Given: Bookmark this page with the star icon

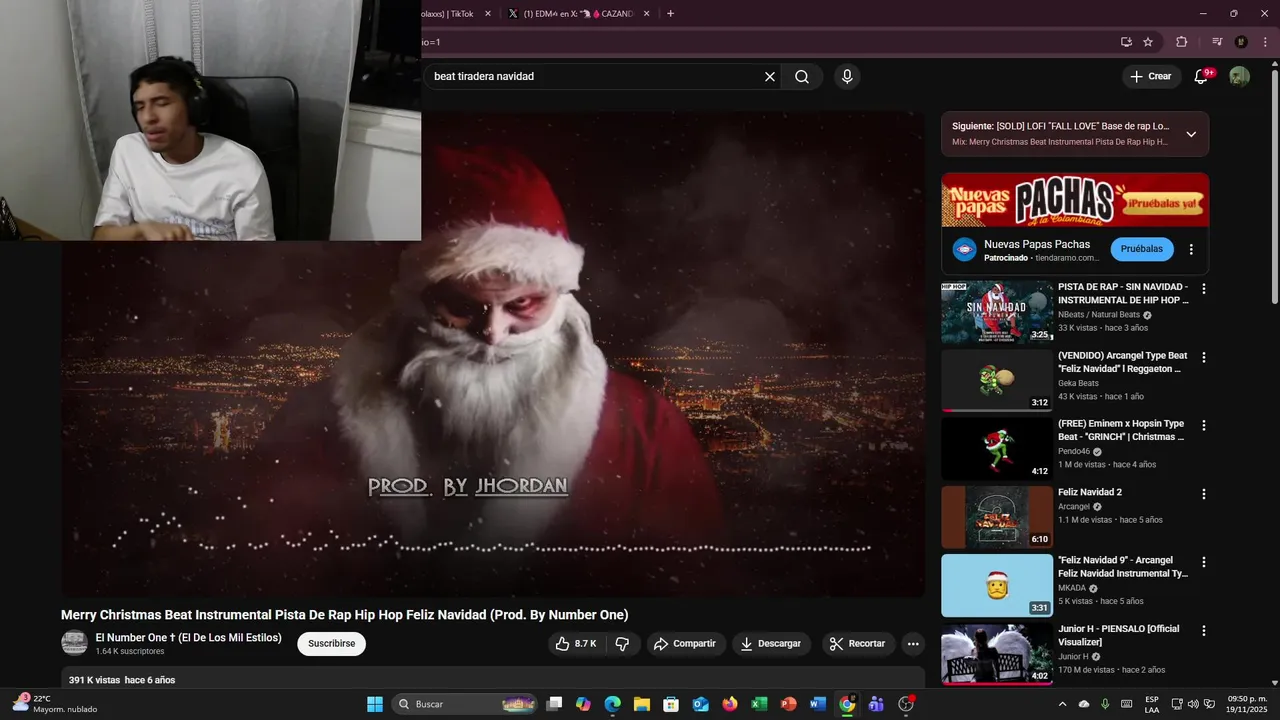Looking at the screenshot, I should (x=1148, y=42).
